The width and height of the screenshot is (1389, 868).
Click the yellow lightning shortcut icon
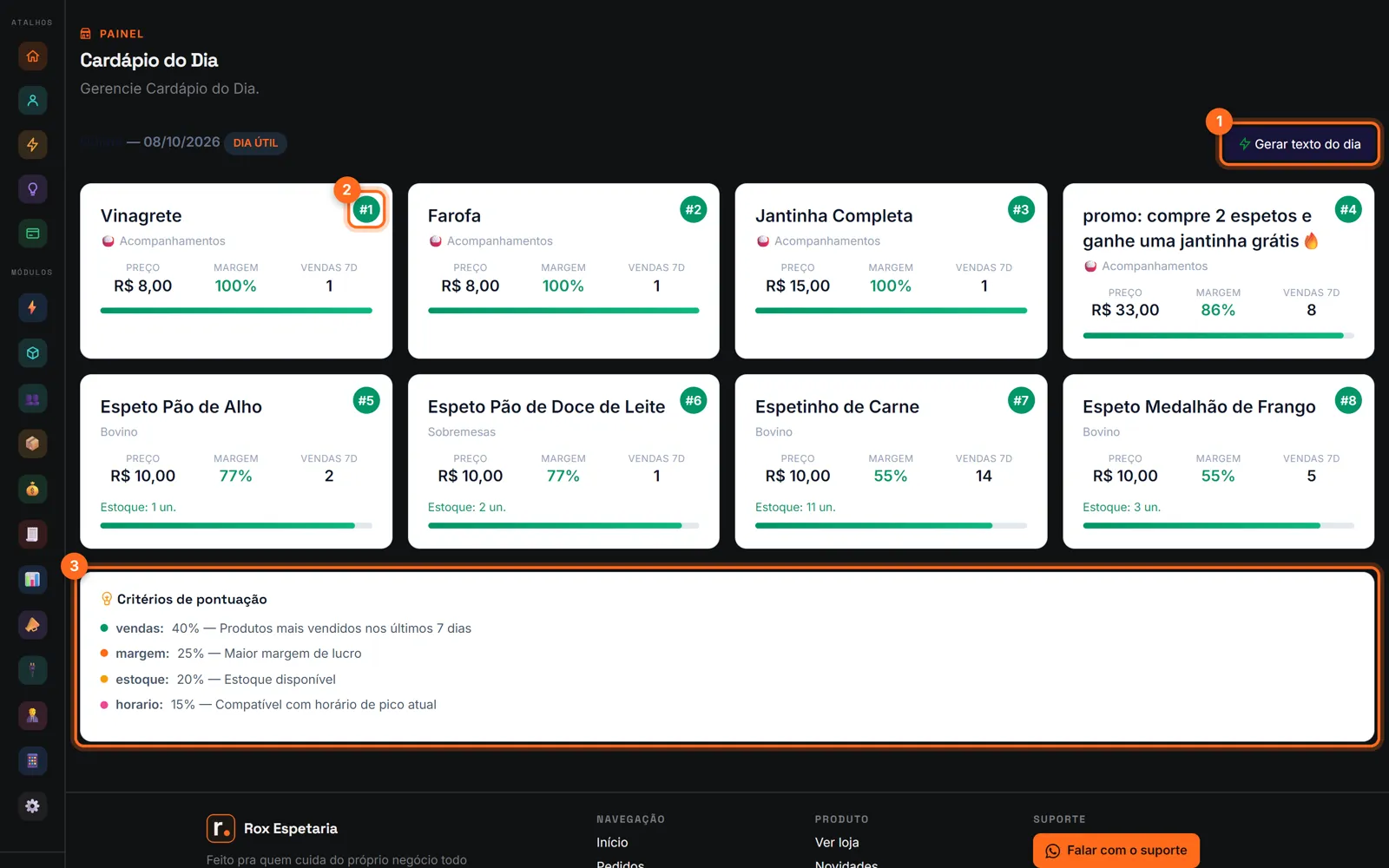pos(32,145)
